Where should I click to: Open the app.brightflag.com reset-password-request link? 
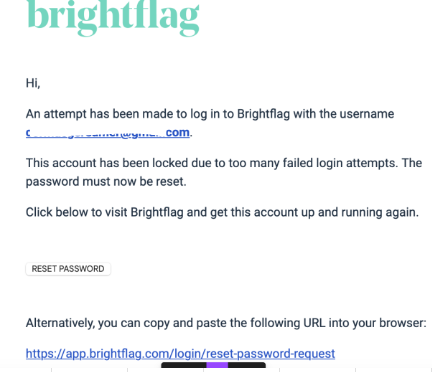coord(180,353)
